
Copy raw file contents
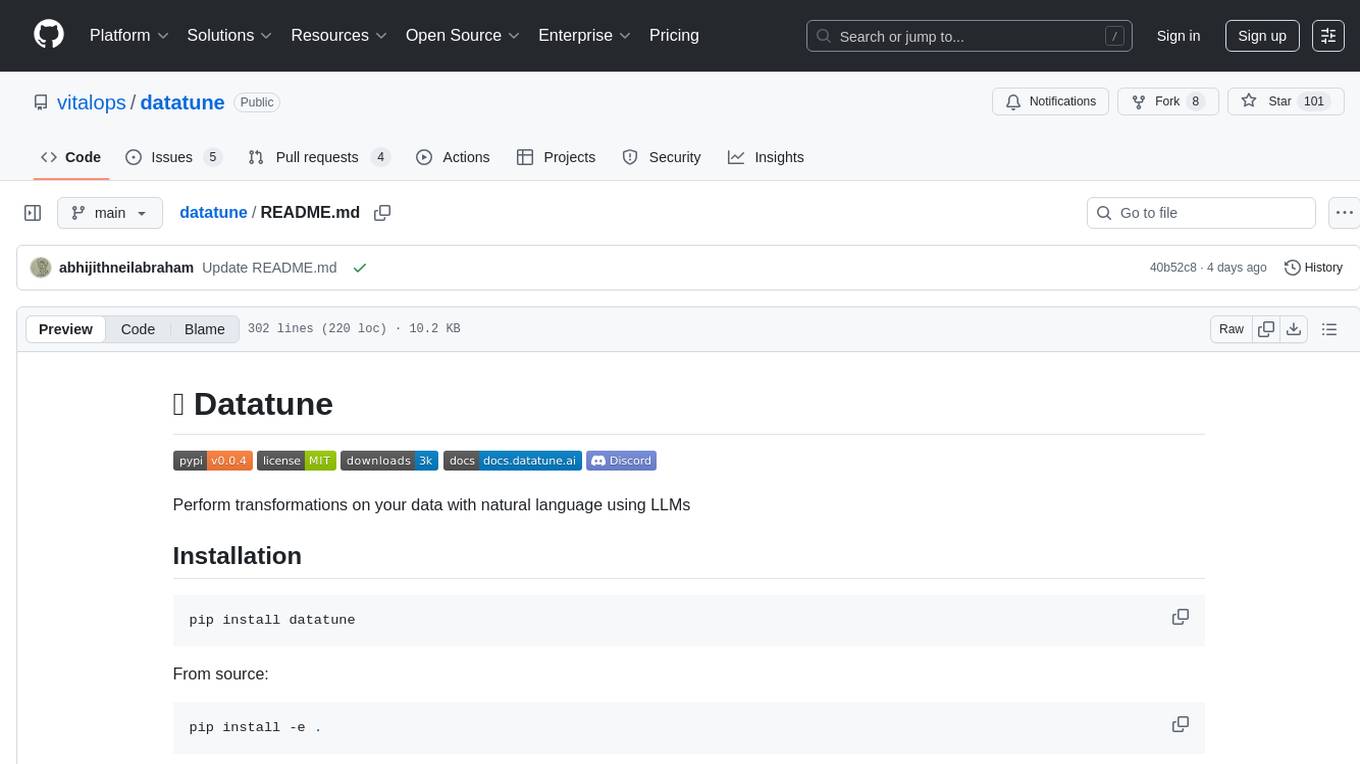tap(1266, 329)
